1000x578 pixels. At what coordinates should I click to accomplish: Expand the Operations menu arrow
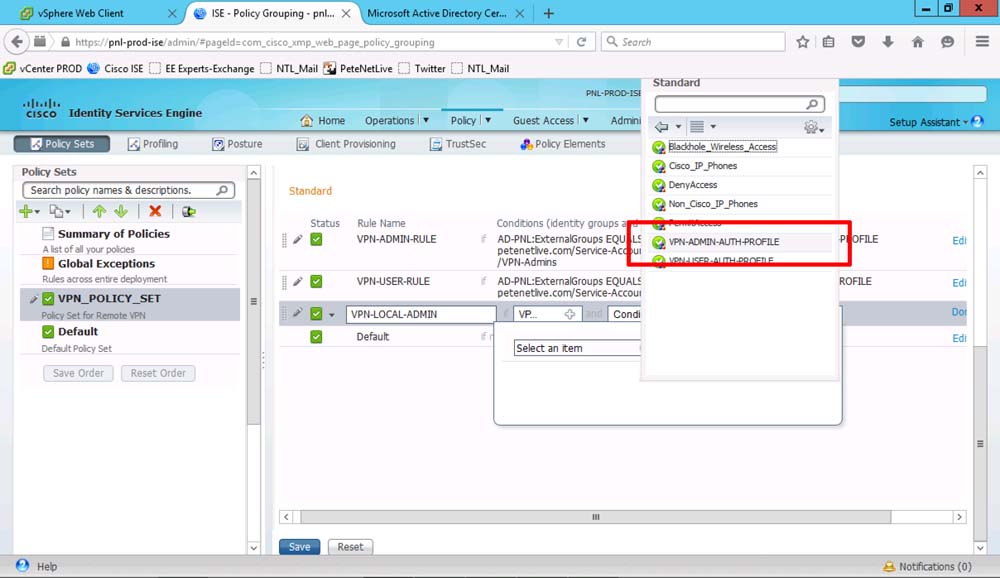point(426,120)
